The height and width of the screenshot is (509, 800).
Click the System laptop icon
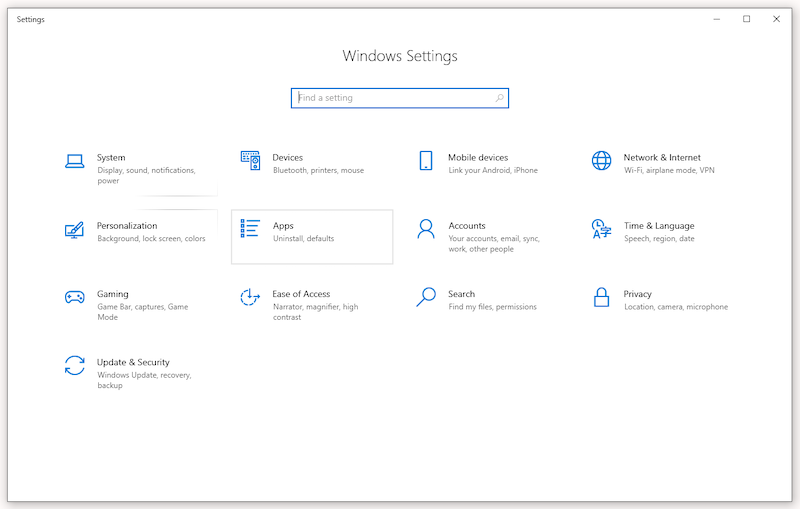point(74,161)
